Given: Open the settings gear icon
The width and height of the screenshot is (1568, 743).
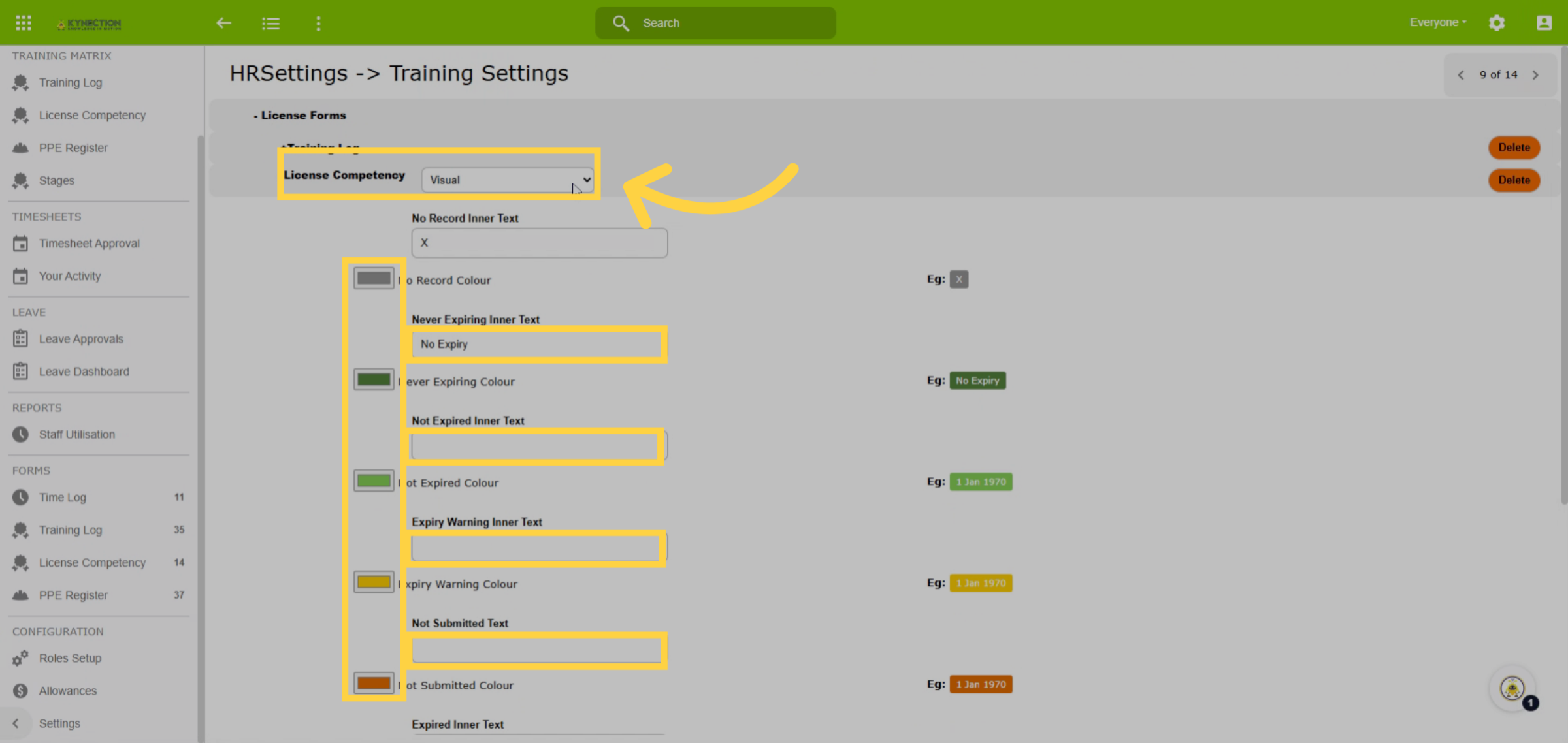Looking at the screenshot, I should [x=1497, y=23].
